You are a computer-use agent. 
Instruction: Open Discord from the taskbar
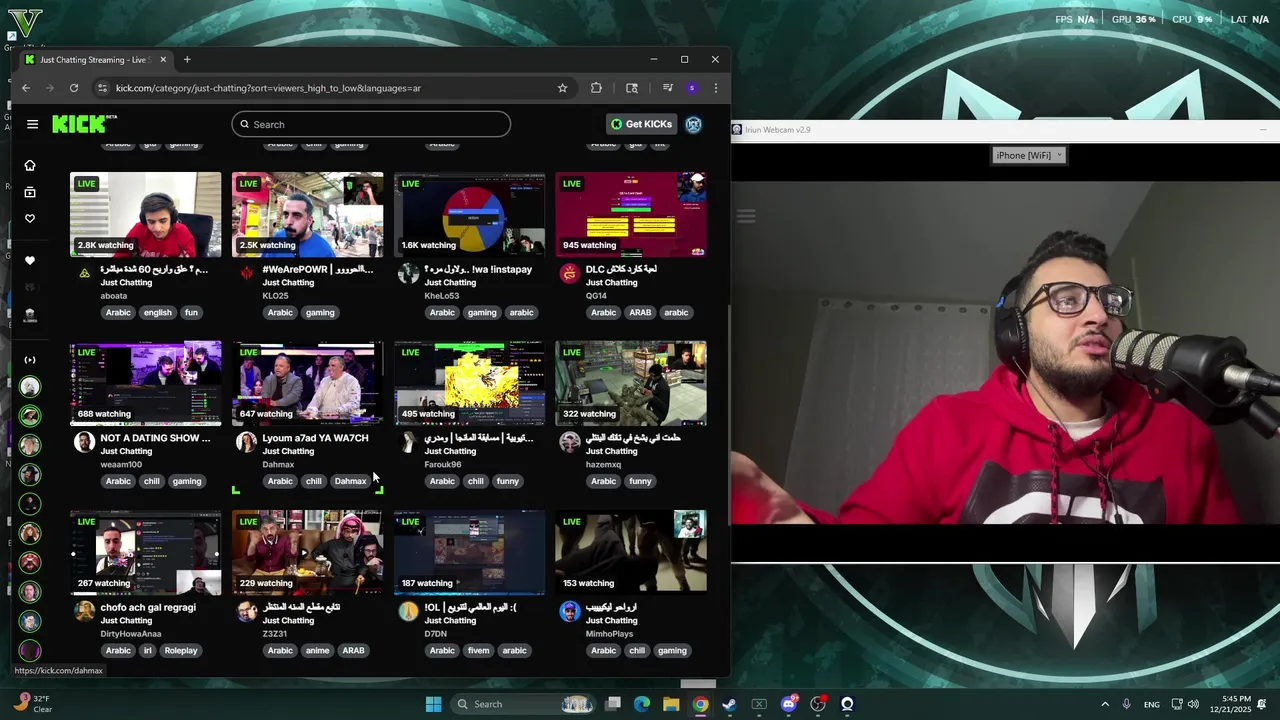point(789,704)
